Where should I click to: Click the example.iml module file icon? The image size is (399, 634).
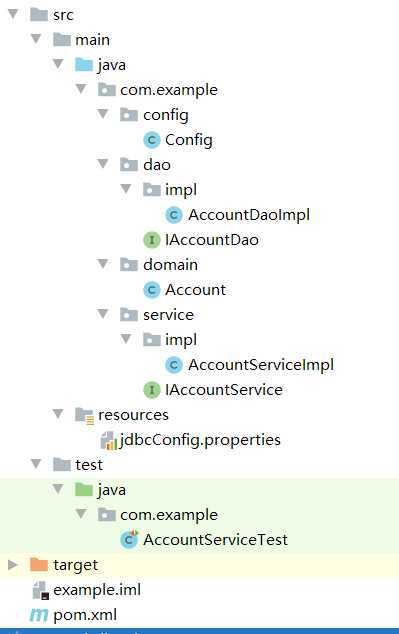(41, 590)
